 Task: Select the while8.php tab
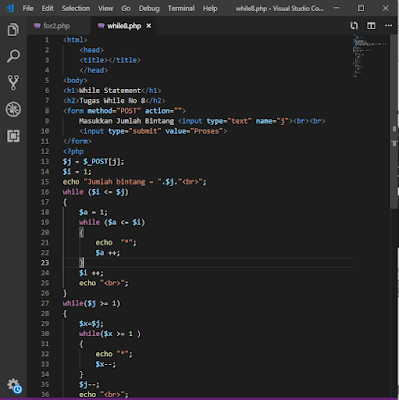click(124, 26)
